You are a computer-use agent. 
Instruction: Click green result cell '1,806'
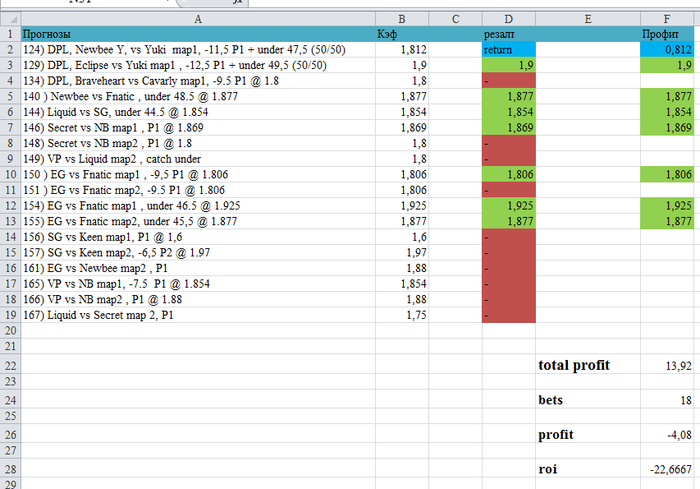508,175
